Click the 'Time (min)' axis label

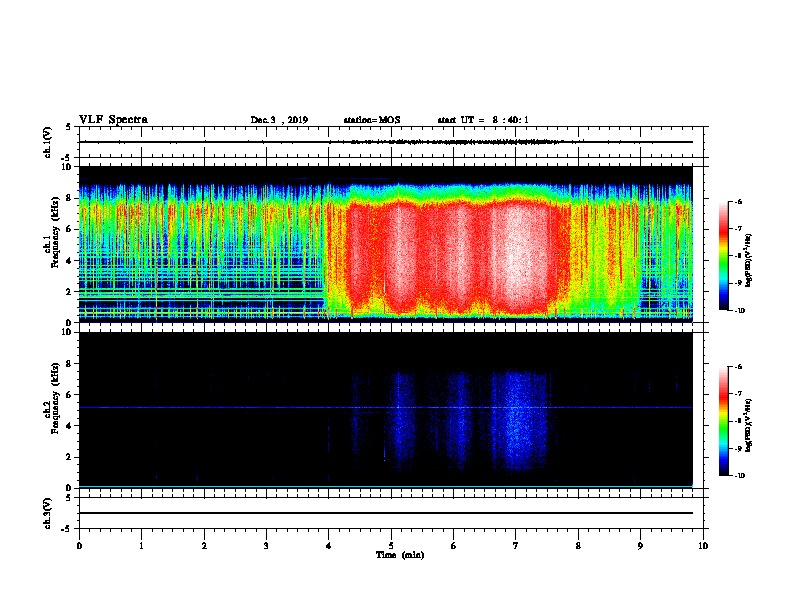pos(400,555)
